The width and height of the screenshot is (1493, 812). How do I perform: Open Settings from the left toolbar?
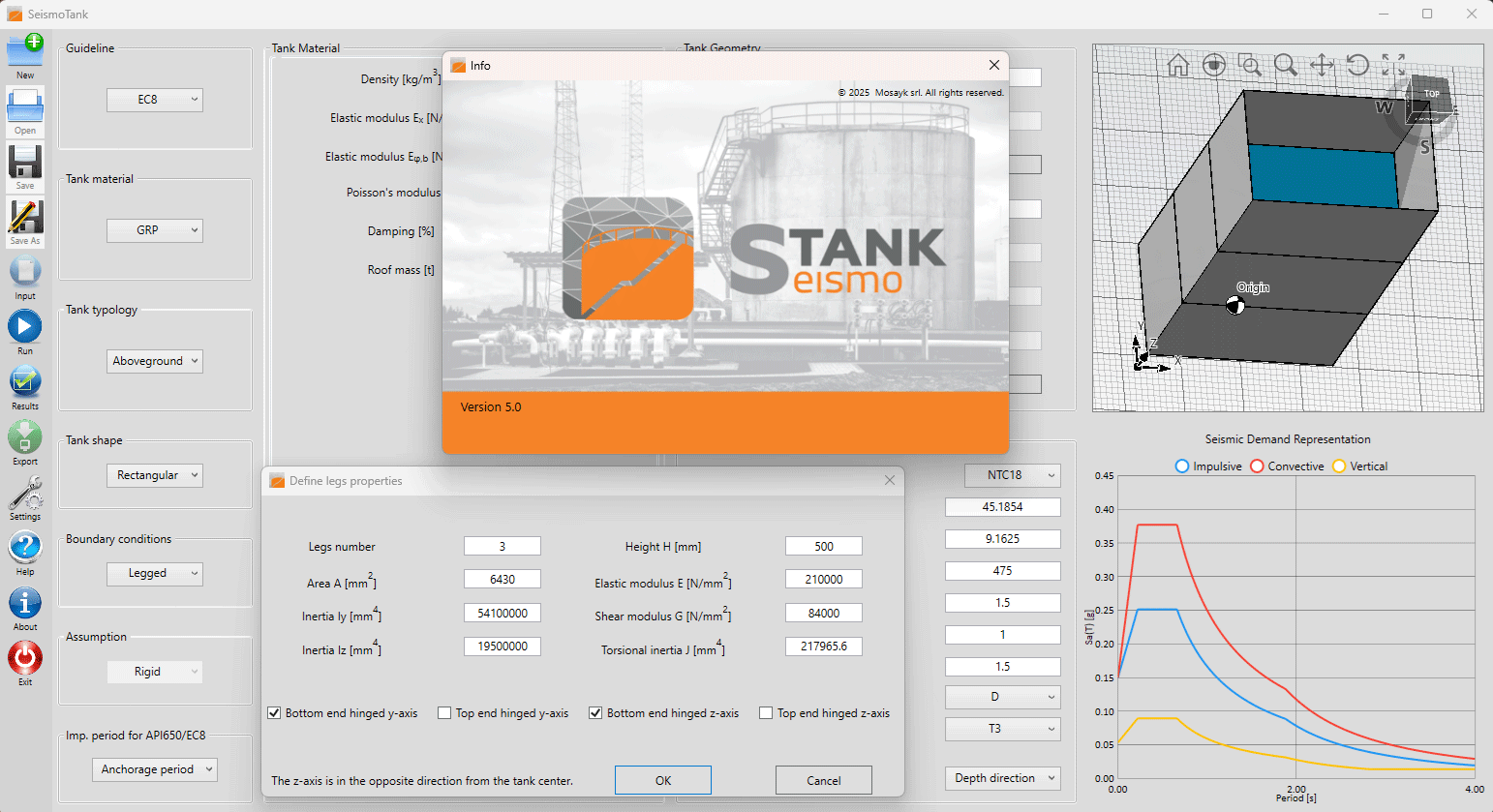tap(25, 494)
